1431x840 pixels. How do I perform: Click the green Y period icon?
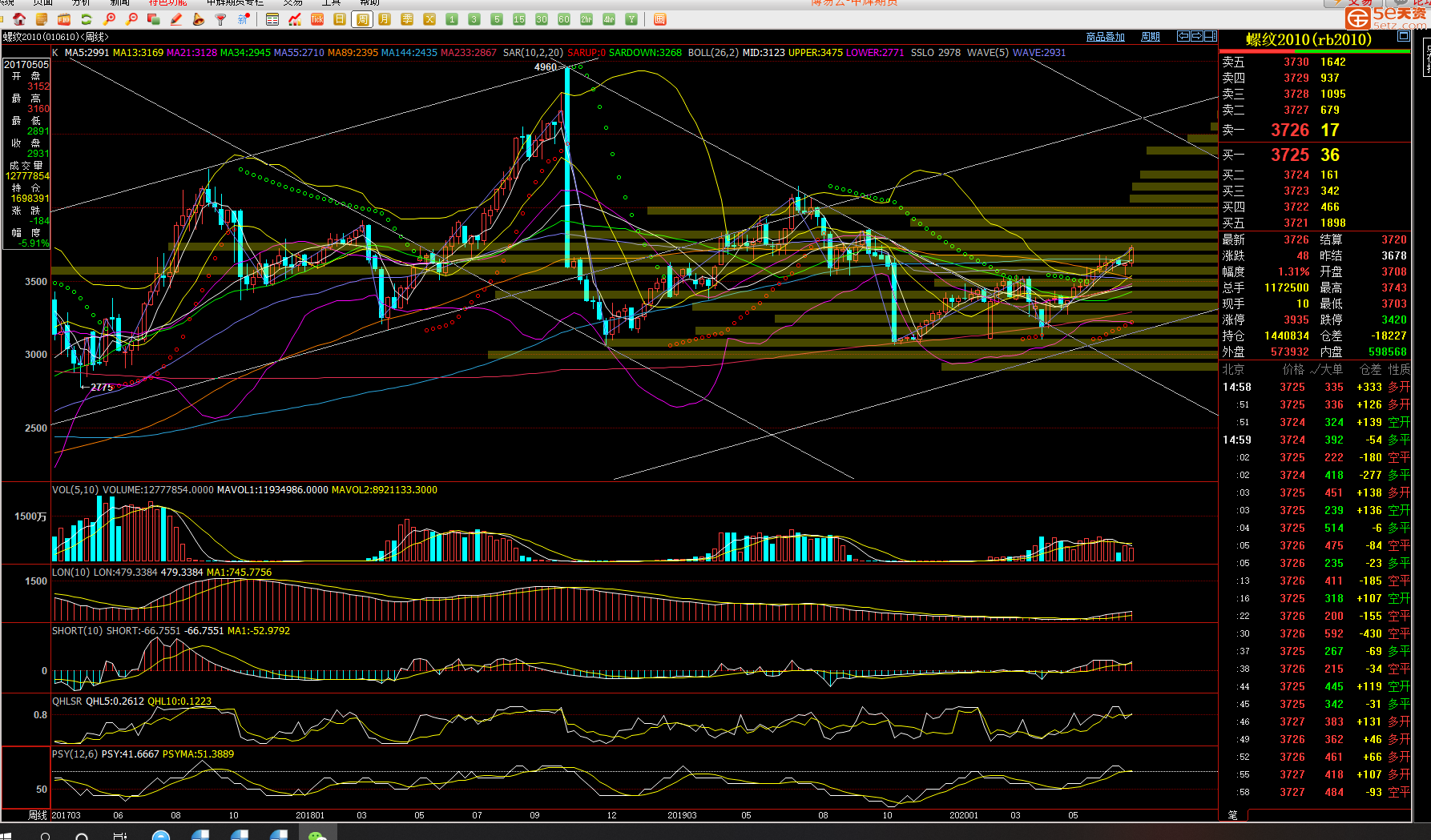[631, 19]
